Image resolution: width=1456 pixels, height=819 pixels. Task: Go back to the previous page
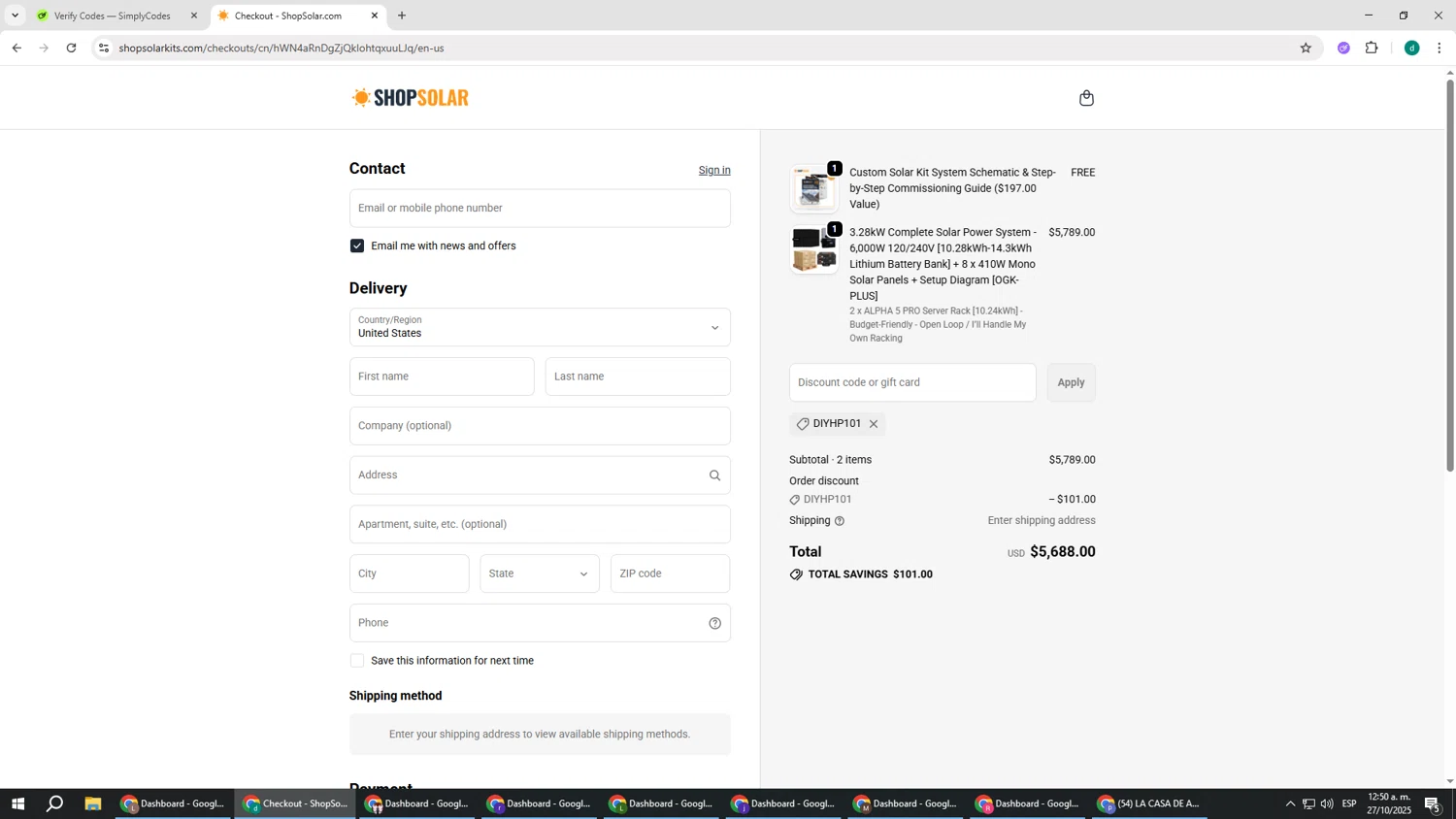17,48
